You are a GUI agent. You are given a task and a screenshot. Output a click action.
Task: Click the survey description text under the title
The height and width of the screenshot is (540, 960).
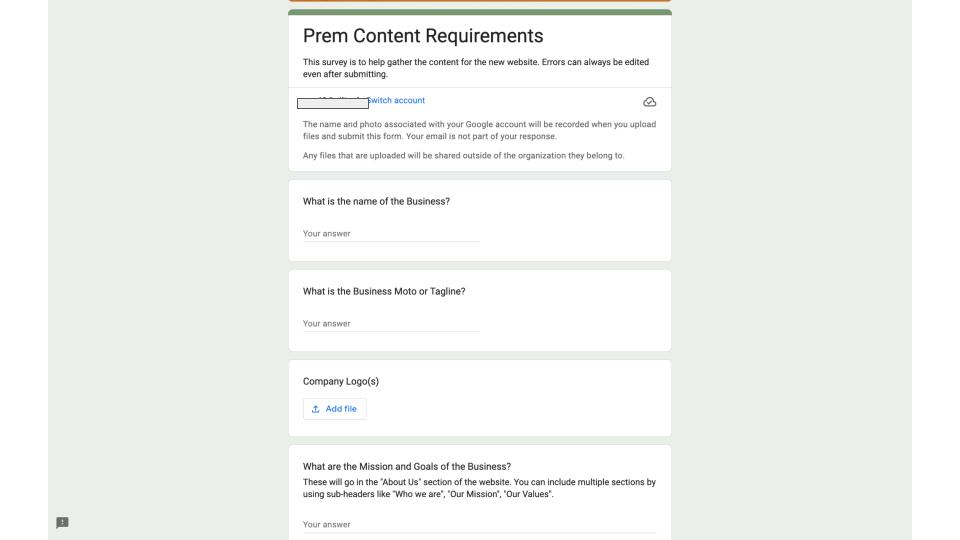(476, 68)
